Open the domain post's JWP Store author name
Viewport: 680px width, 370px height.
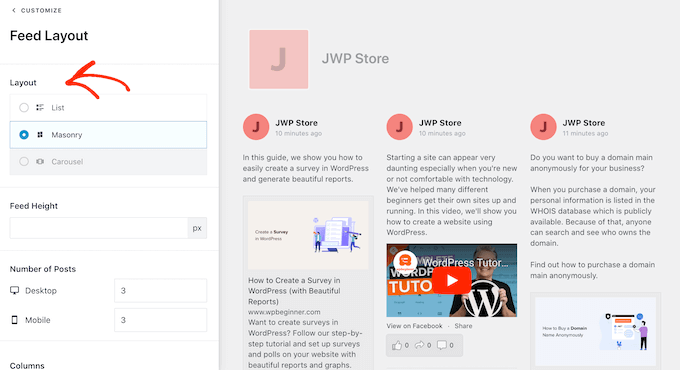[x=584, y=123]
